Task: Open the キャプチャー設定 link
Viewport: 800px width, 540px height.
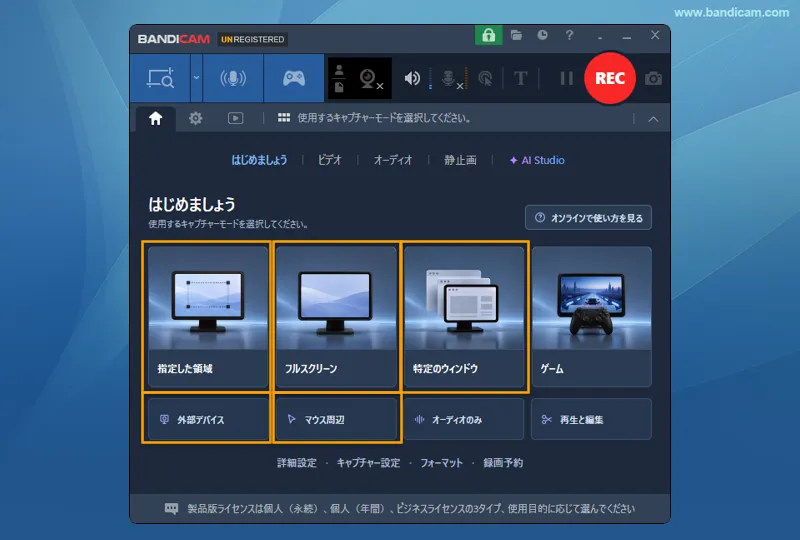Action: coord(368,463)
